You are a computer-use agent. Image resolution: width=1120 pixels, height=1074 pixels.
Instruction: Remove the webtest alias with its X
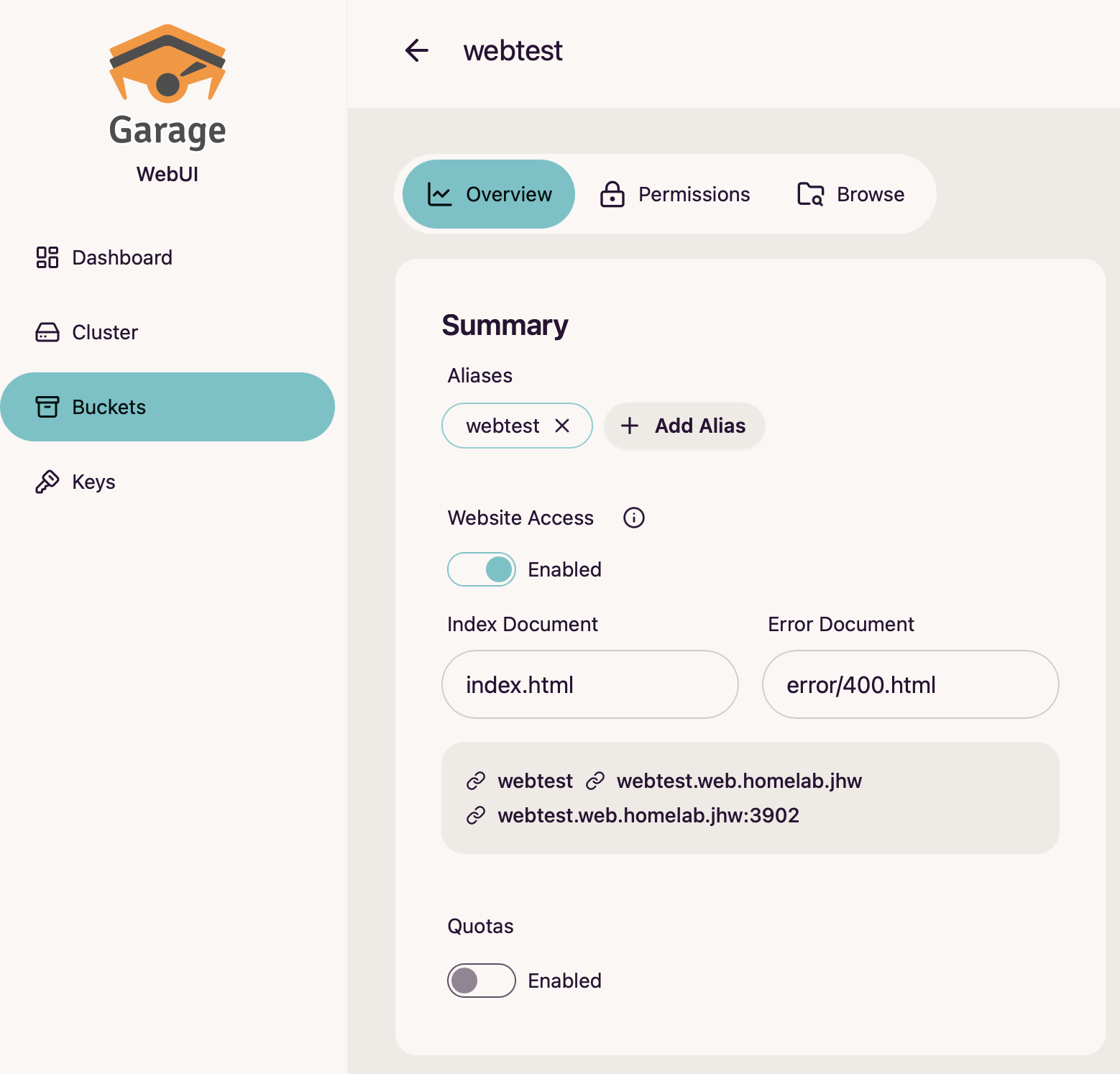tap(563, 426)
